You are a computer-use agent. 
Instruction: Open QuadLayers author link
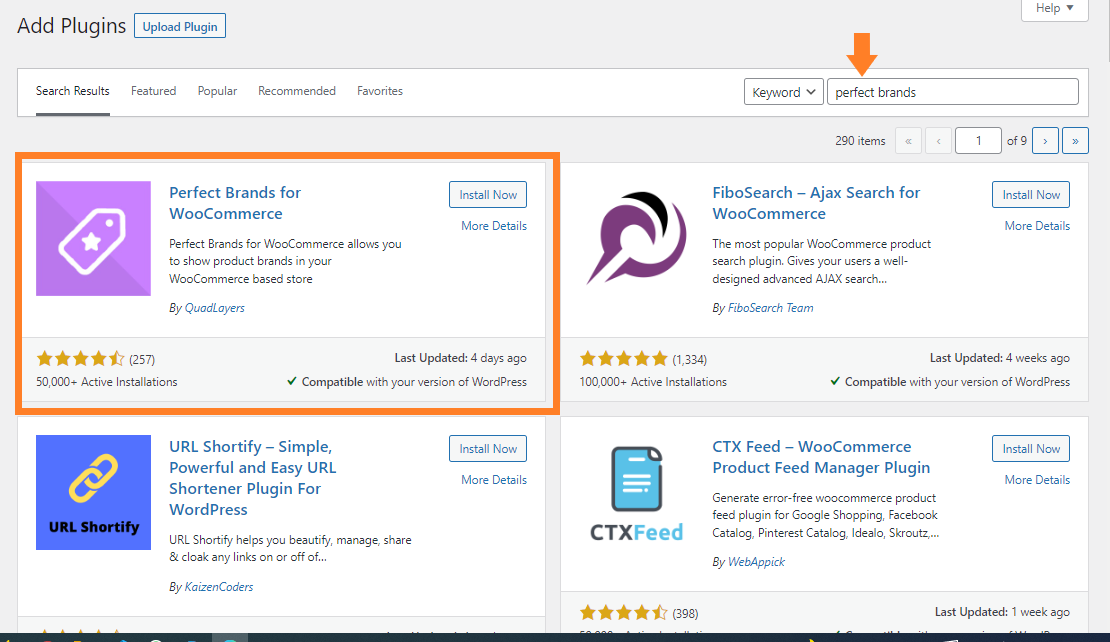point(214,308)
